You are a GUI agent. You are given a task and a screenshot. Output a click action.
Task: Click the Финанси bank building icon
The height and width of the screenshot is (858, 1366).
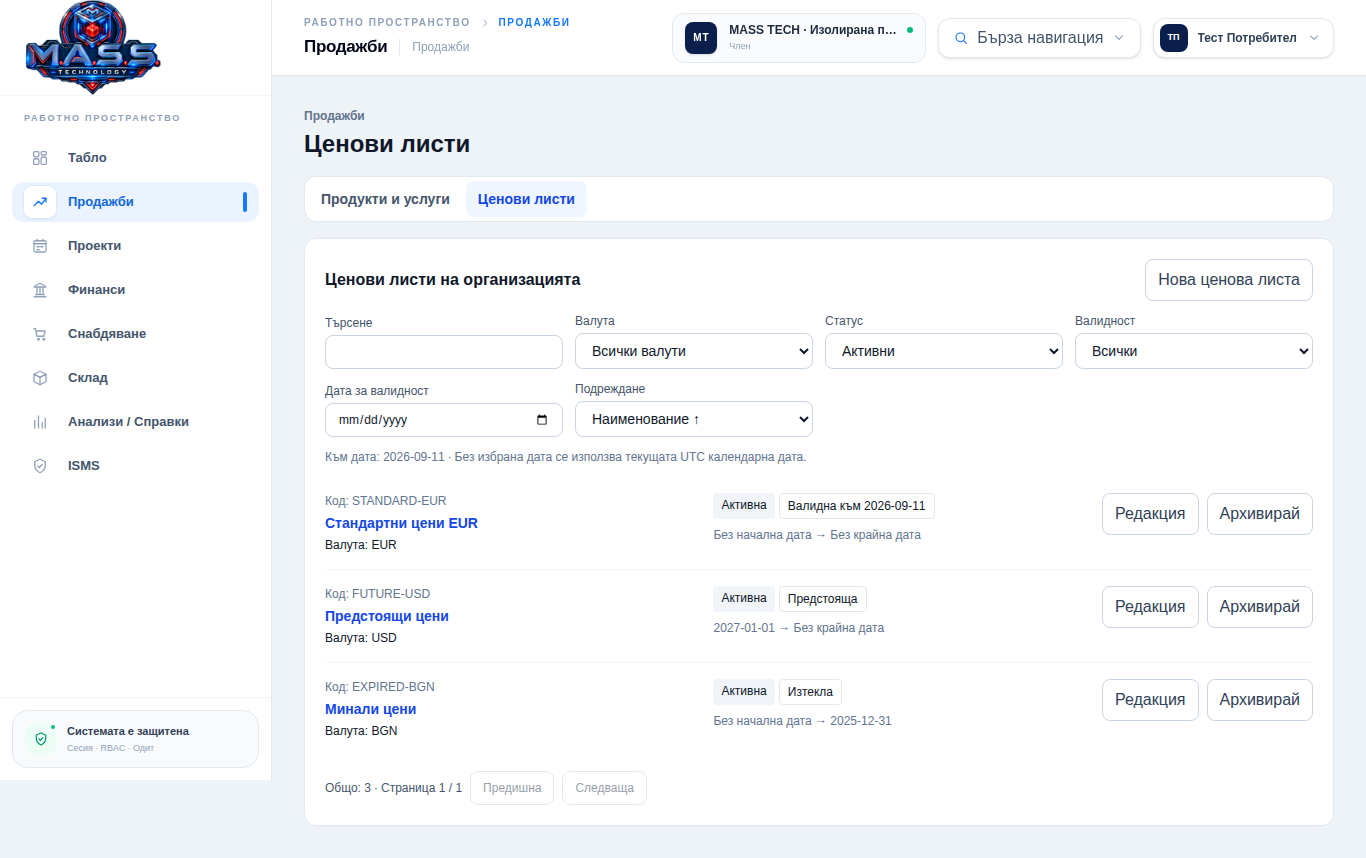40,290
